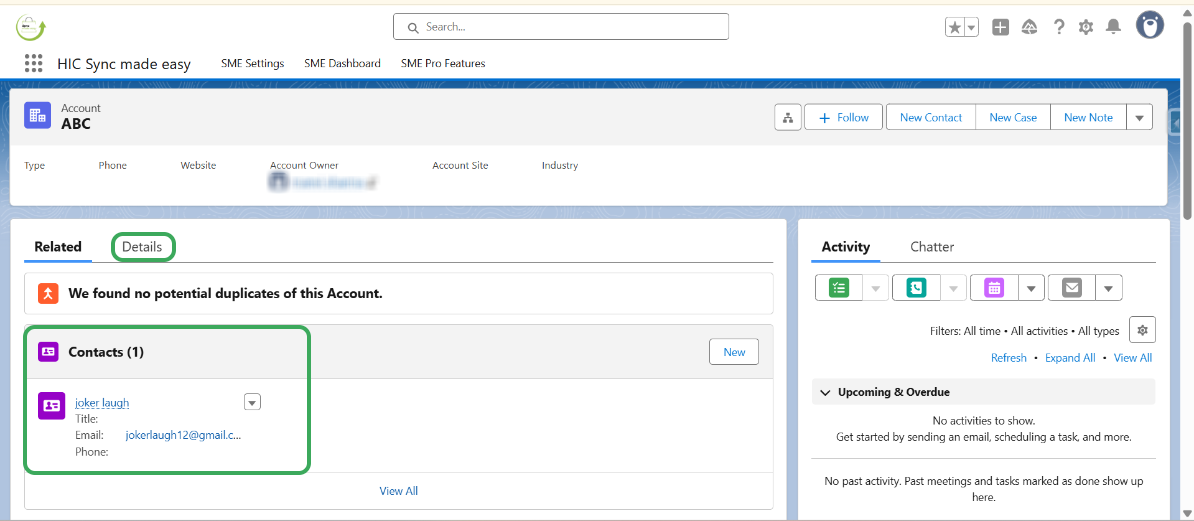This screenshot has width=1194, height=521.
Task: Create a New contact in Contacts list
Action: 734,352
